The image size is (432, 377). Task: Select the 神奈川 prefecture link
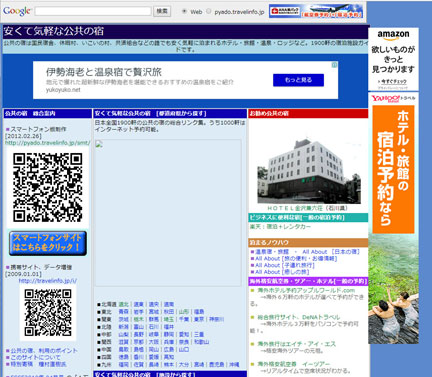[217, 319]
